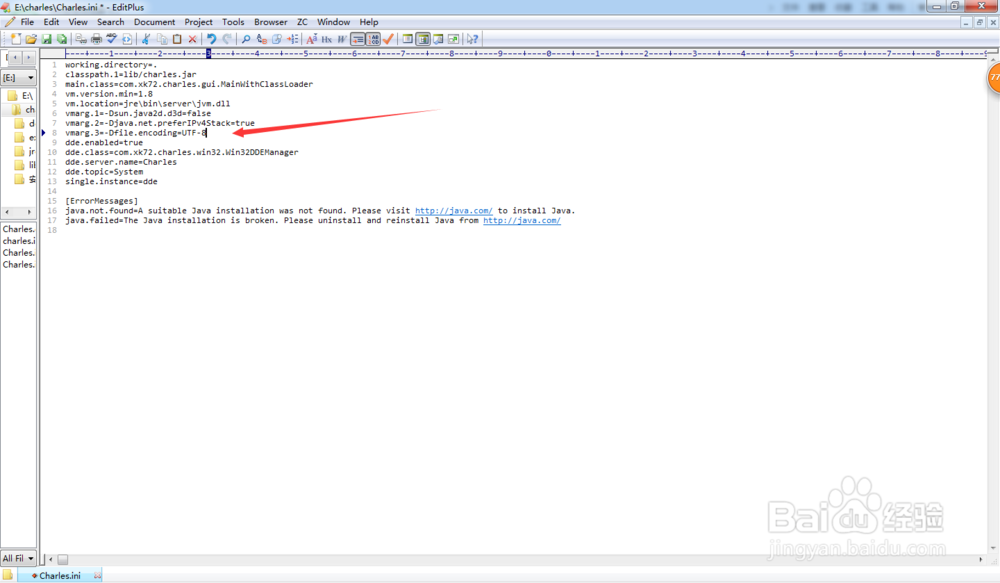Create a new document from toolbar
Viewport: 1000px width, 583px height.
tap(16, 39)
